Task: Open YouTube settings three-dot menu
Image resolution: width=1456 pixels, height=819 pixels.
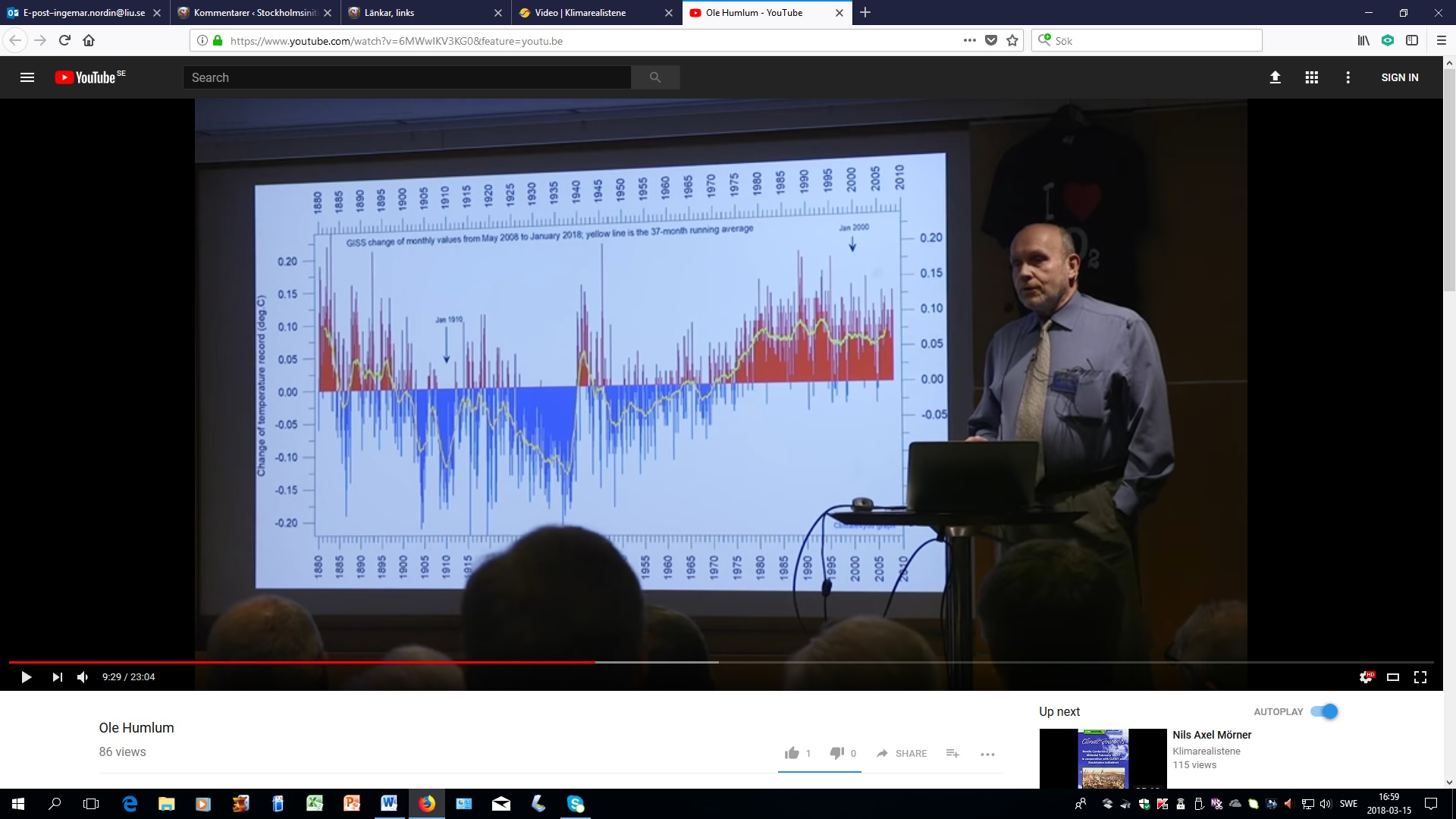Action: pyautogui.click(x=1348, y=77)
